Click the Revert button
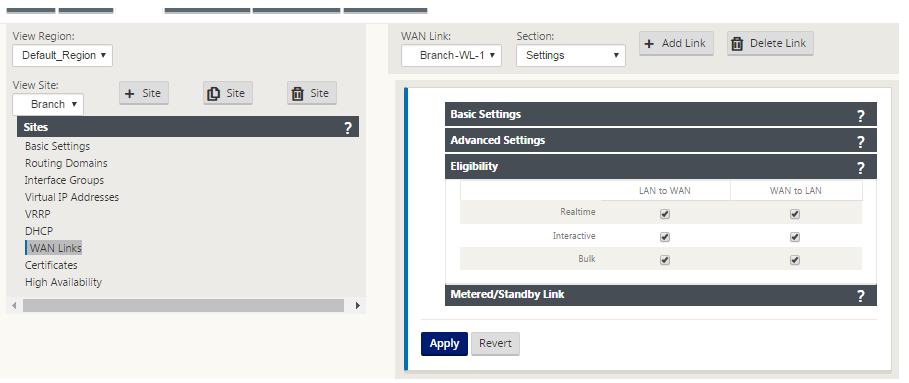Screen dimensions: 909x383 pos(496,344)
